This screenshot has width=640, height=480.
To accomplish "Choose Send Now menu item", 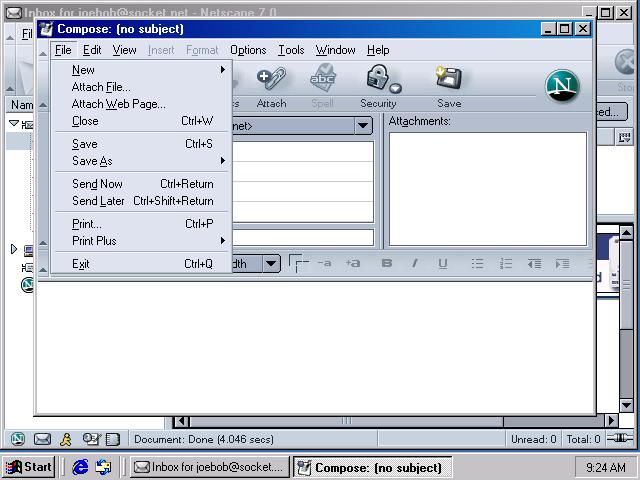I will pos(140,184).
